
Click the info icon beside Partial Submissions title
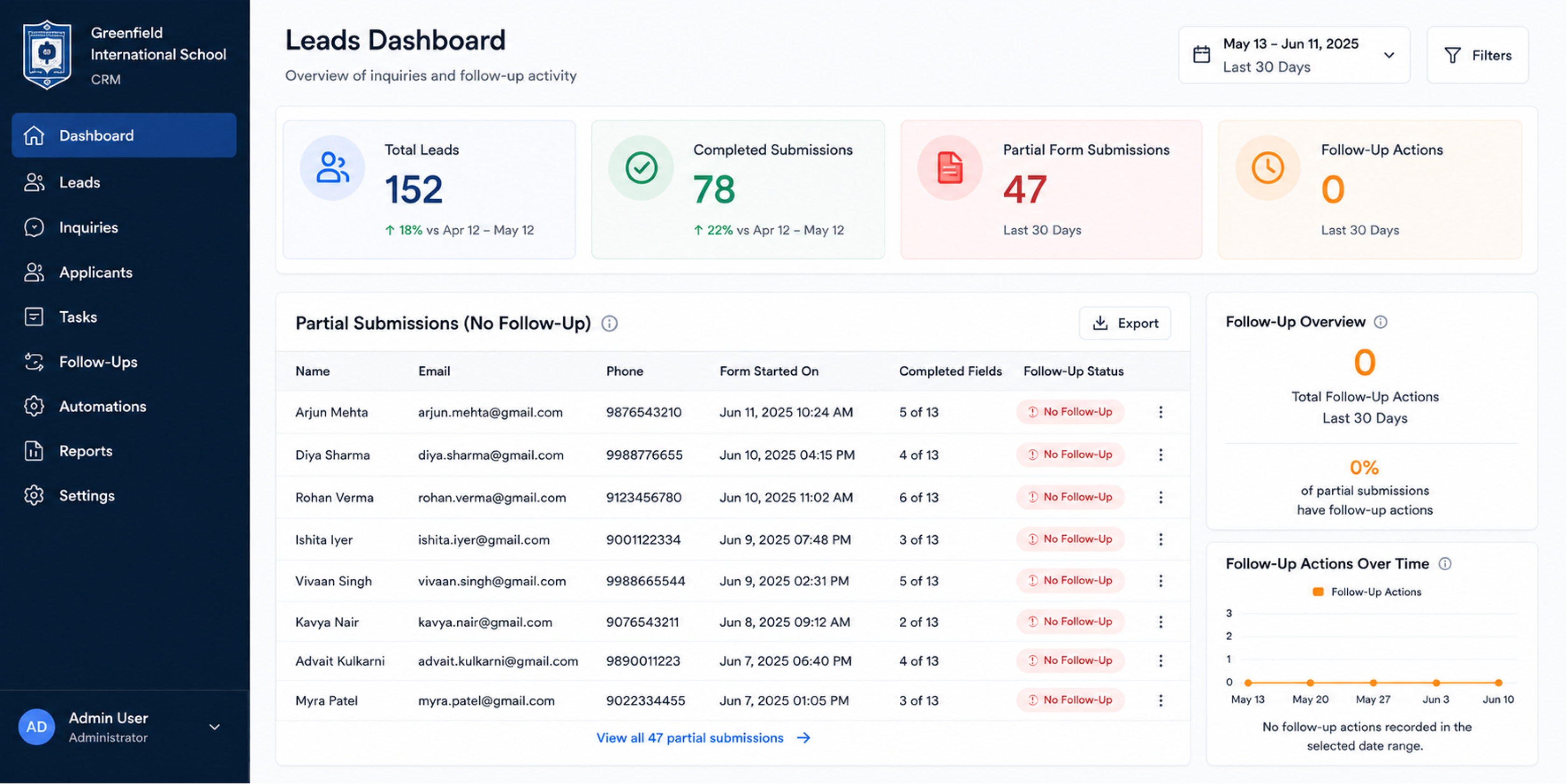tap(609, 323)
